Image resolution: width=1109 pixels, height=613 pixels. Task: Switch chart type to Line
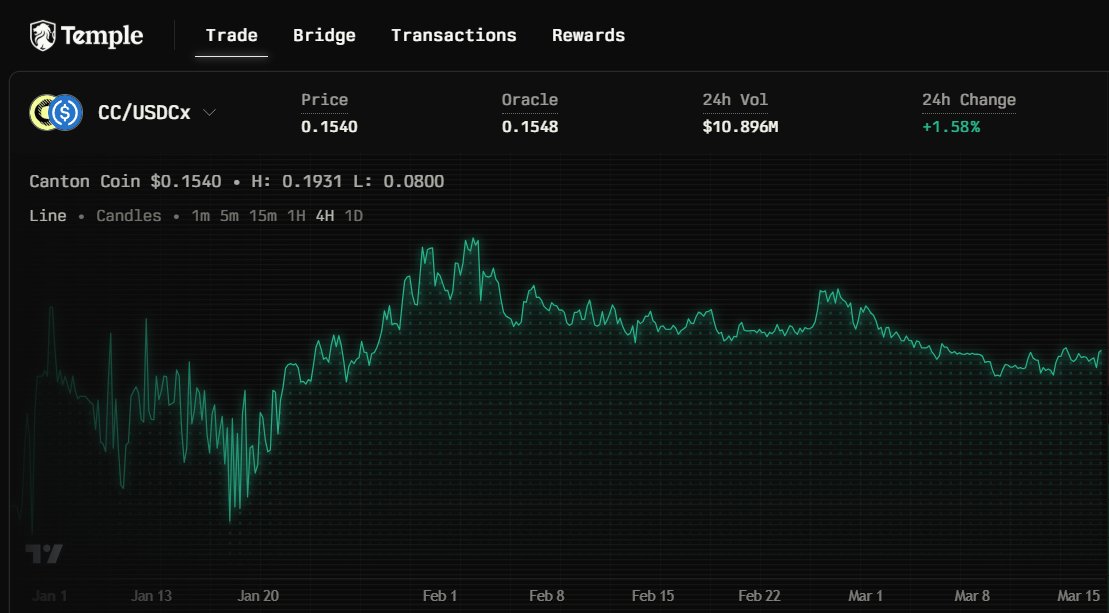coord(47,216)
